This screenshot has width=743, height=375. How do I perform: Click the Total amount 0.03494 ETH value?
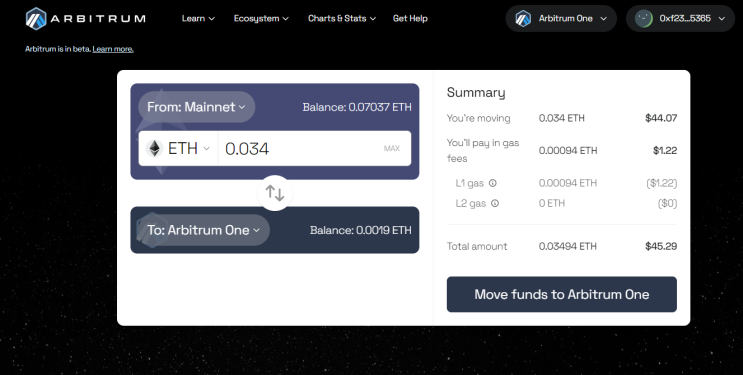tap(568, 246)
